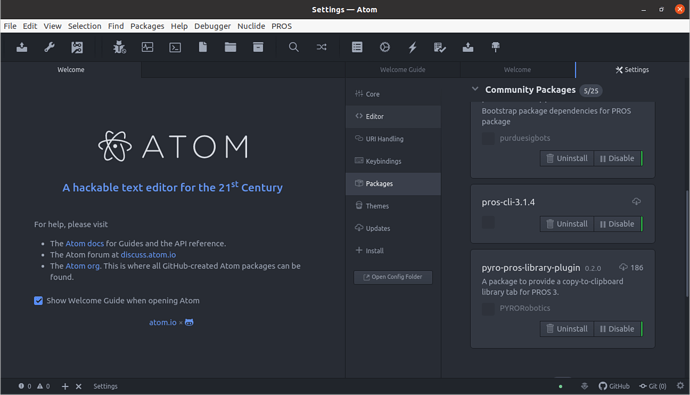690x395 pixels.
Task: Open the PROS menu
Action: coord(282,26)
